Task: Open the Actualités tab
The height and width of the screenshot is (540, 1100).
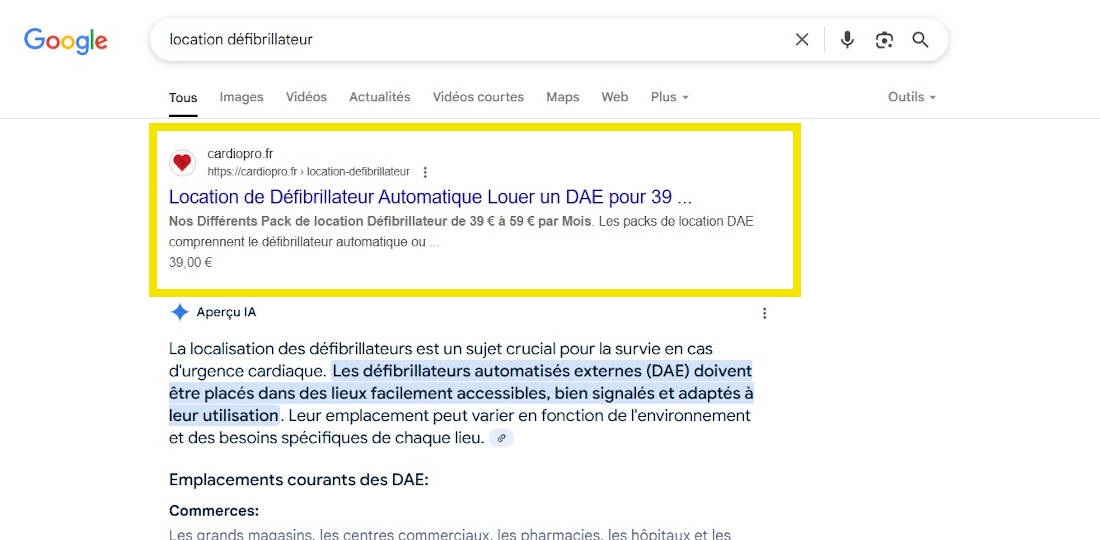Action: (x=380, y=97)
